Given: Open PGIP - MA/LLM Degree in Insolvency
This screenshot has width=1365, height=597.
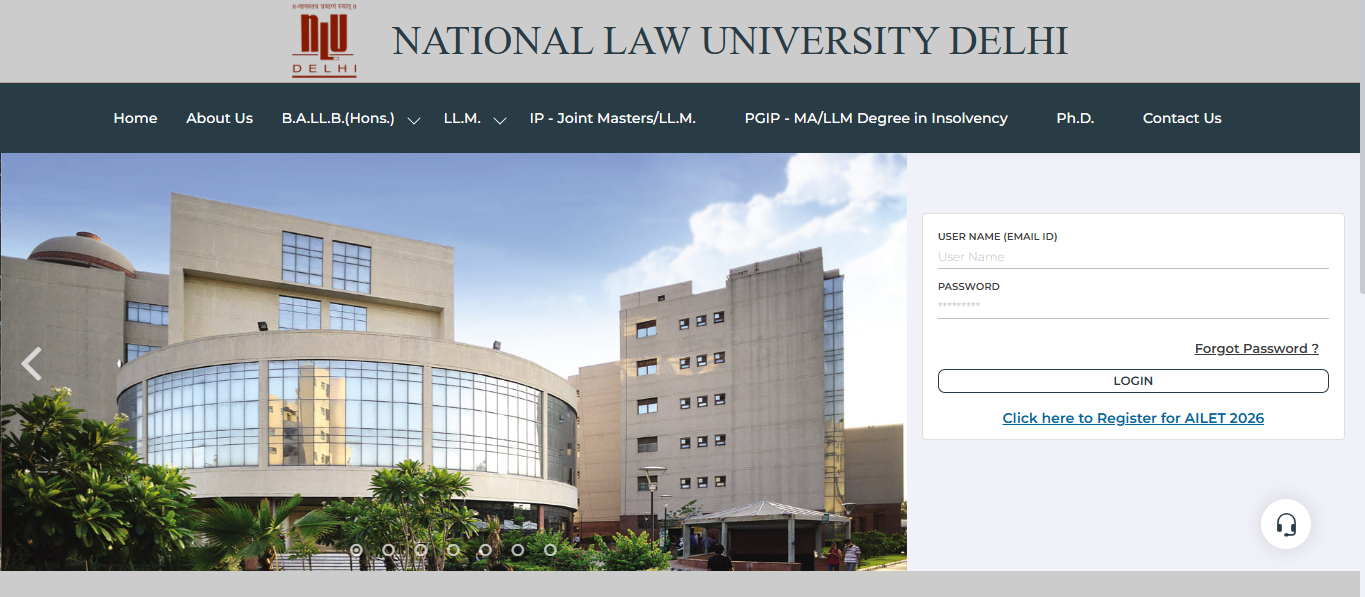Looking at the screenshot, I should [876, 118].
